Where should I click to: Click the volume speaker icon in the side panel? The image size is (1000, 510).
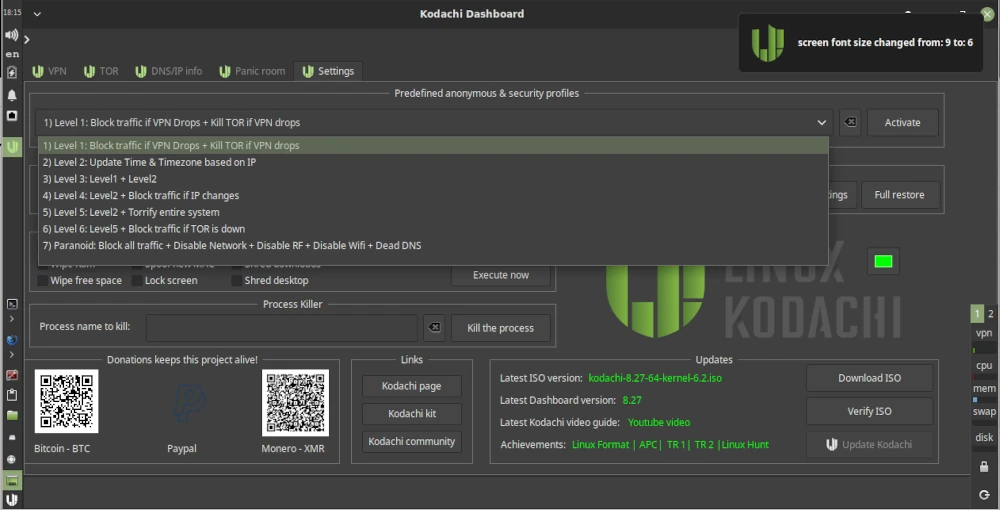(11, 35)
